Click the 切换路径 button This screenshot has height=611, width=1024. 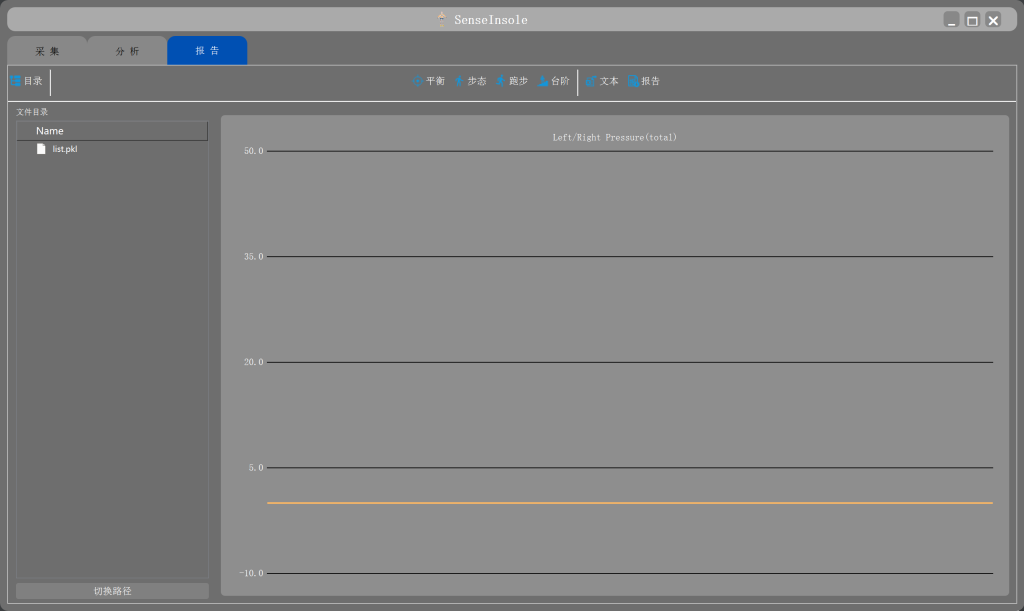pyautogui.click(x=112, y=591)
